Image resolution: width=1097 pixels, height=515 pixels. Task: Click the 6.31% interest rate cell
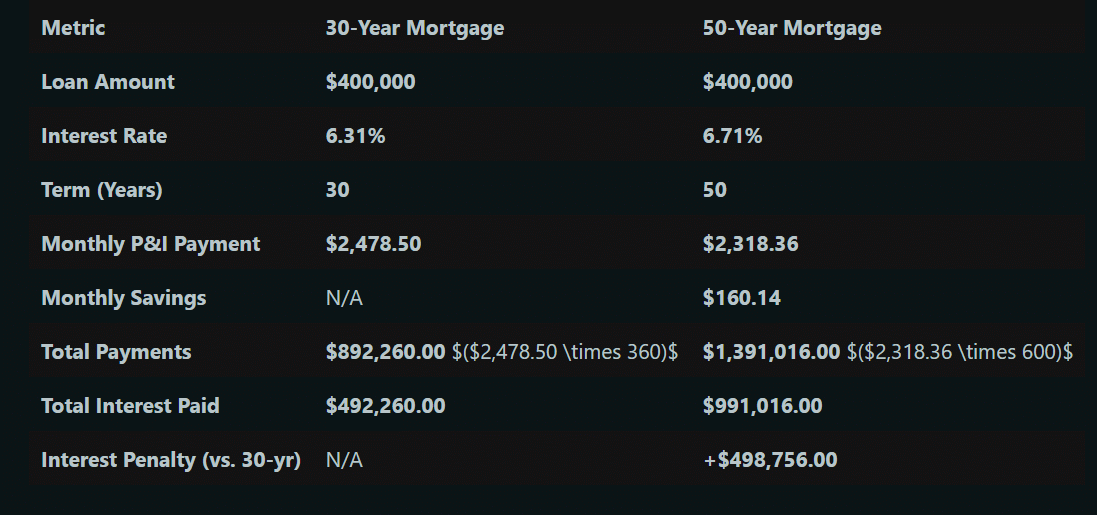click(x=355, y=136)
